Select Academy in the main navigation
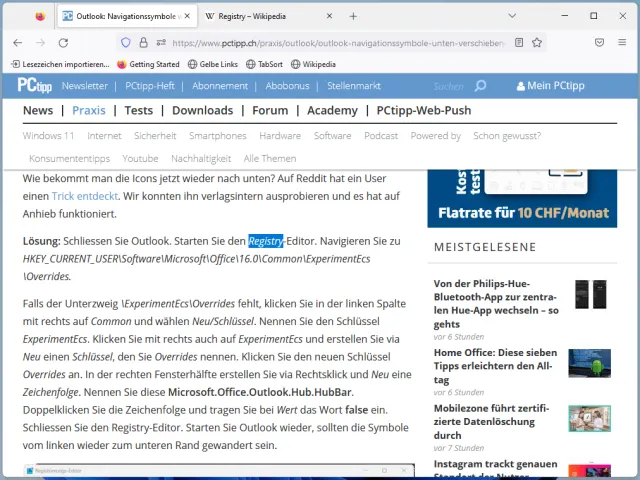 (x=332, y=110)
